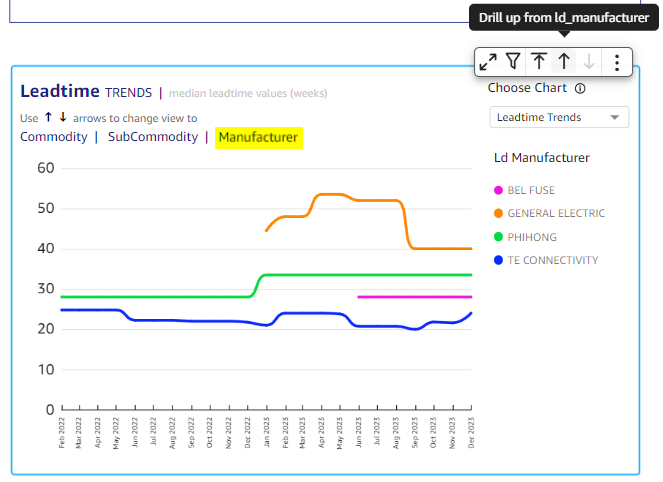Screen dimensions: 663x482
Task: Click the info icon beside Choose Chart
Action: tap(580, 88)
